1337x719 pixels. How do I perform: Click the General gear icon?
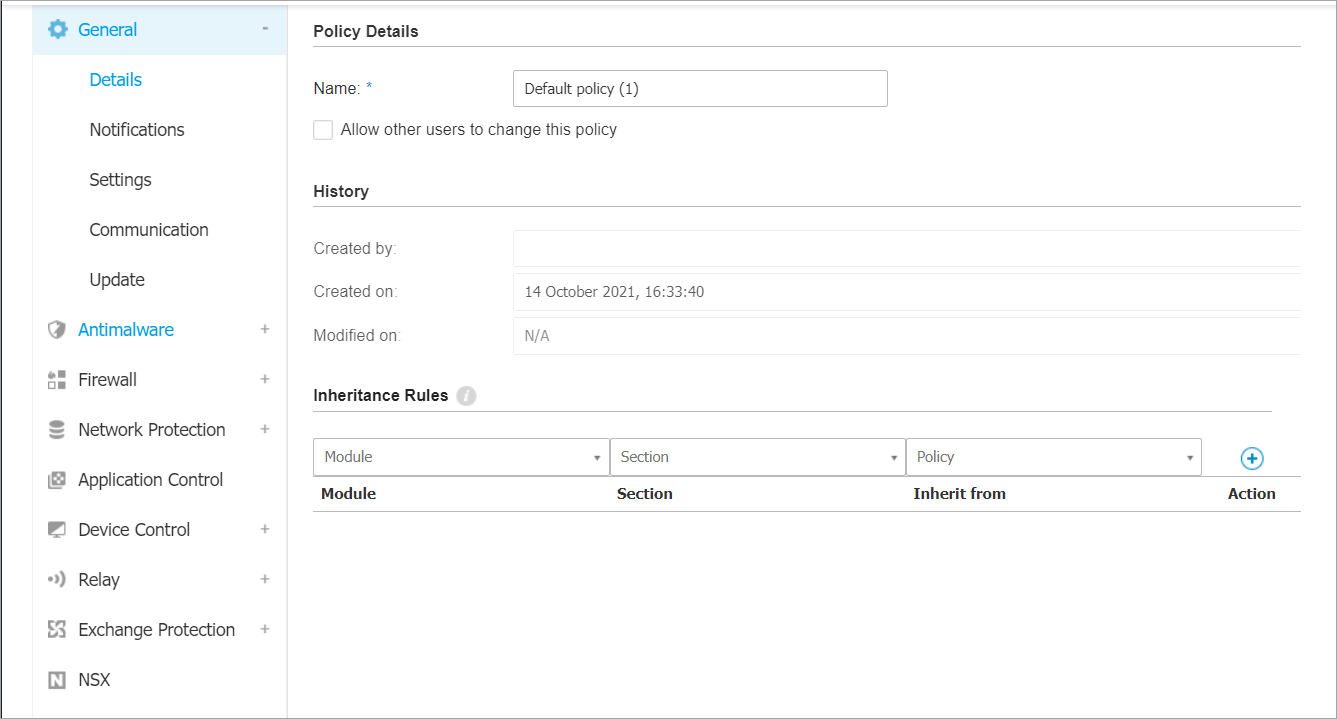coord(57,30)
